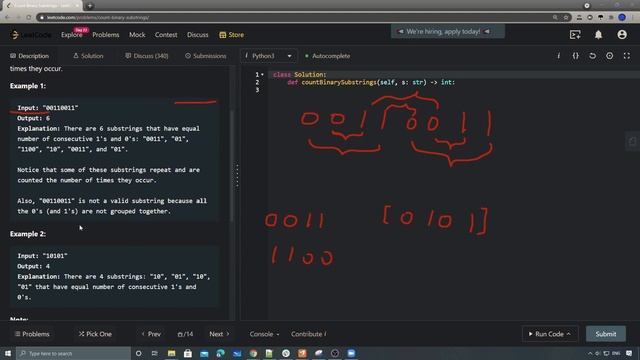The width and height of the screenshot is (640, 360).
Task: Bookmark the page with the star icon
Action: pyautogui.click(x=566, y=18)
